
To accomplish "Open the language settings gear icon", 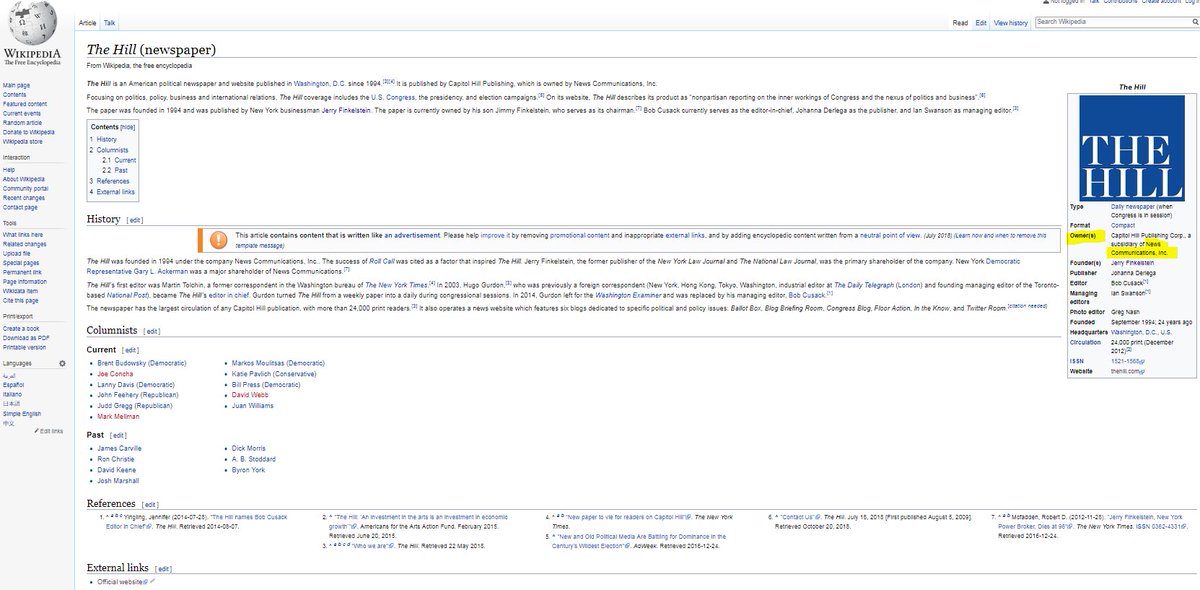I will [x=60, y=362].
